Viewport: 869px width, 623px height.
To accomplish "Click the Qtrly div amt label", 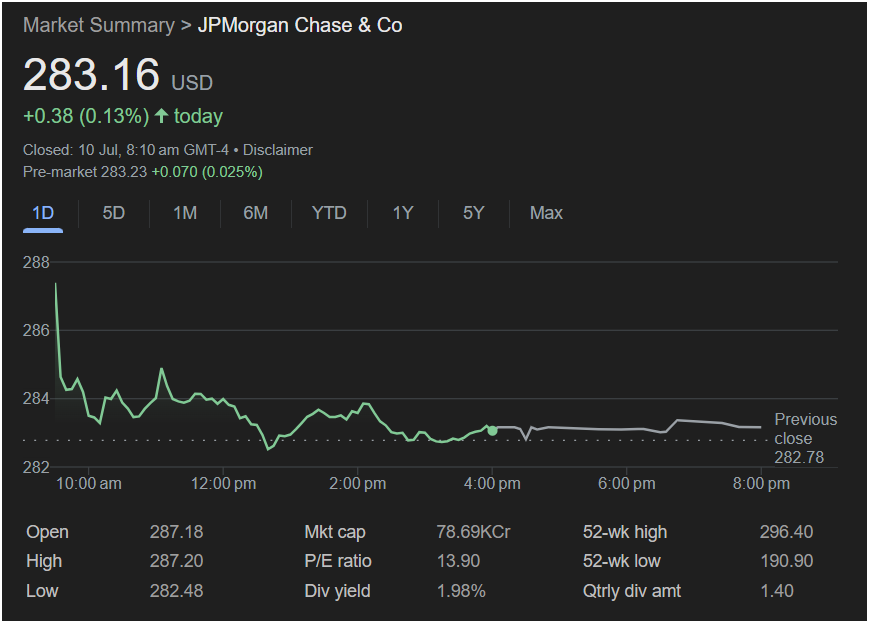I will point(632,591).
